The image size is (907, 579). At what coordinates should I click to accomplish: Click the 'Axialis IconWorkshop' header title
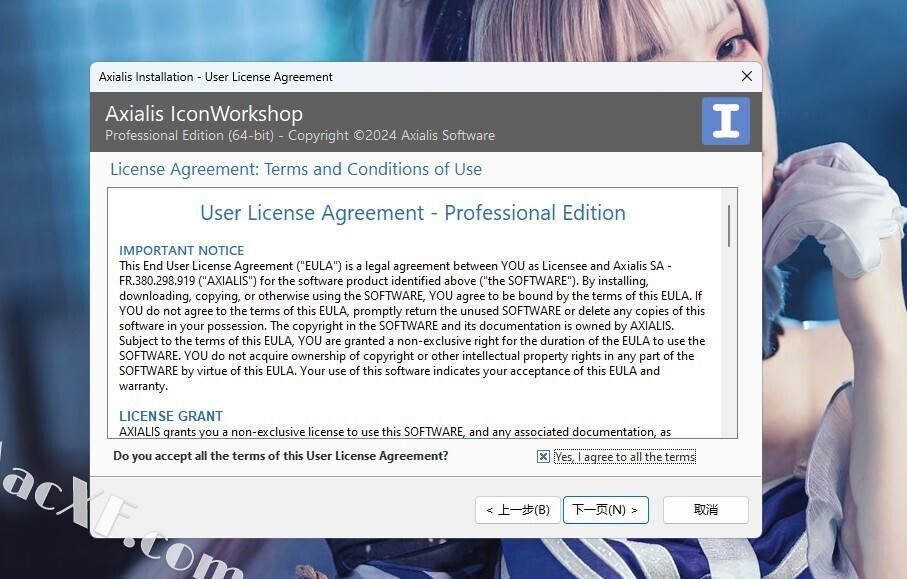tap(204, 113)
